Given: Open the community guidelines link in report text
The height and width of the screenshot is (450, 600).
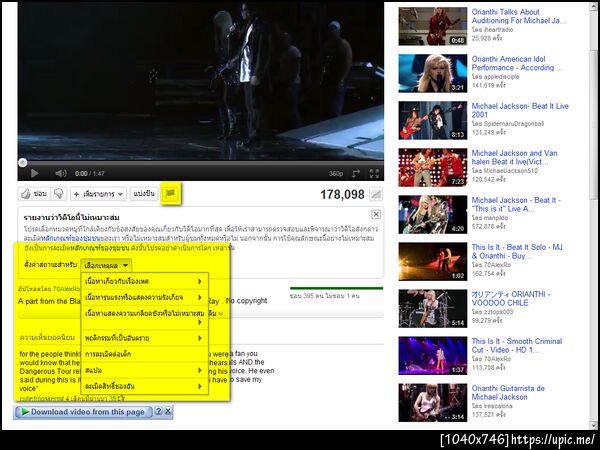Looking at the screenshot, I should tap(71, 238).
